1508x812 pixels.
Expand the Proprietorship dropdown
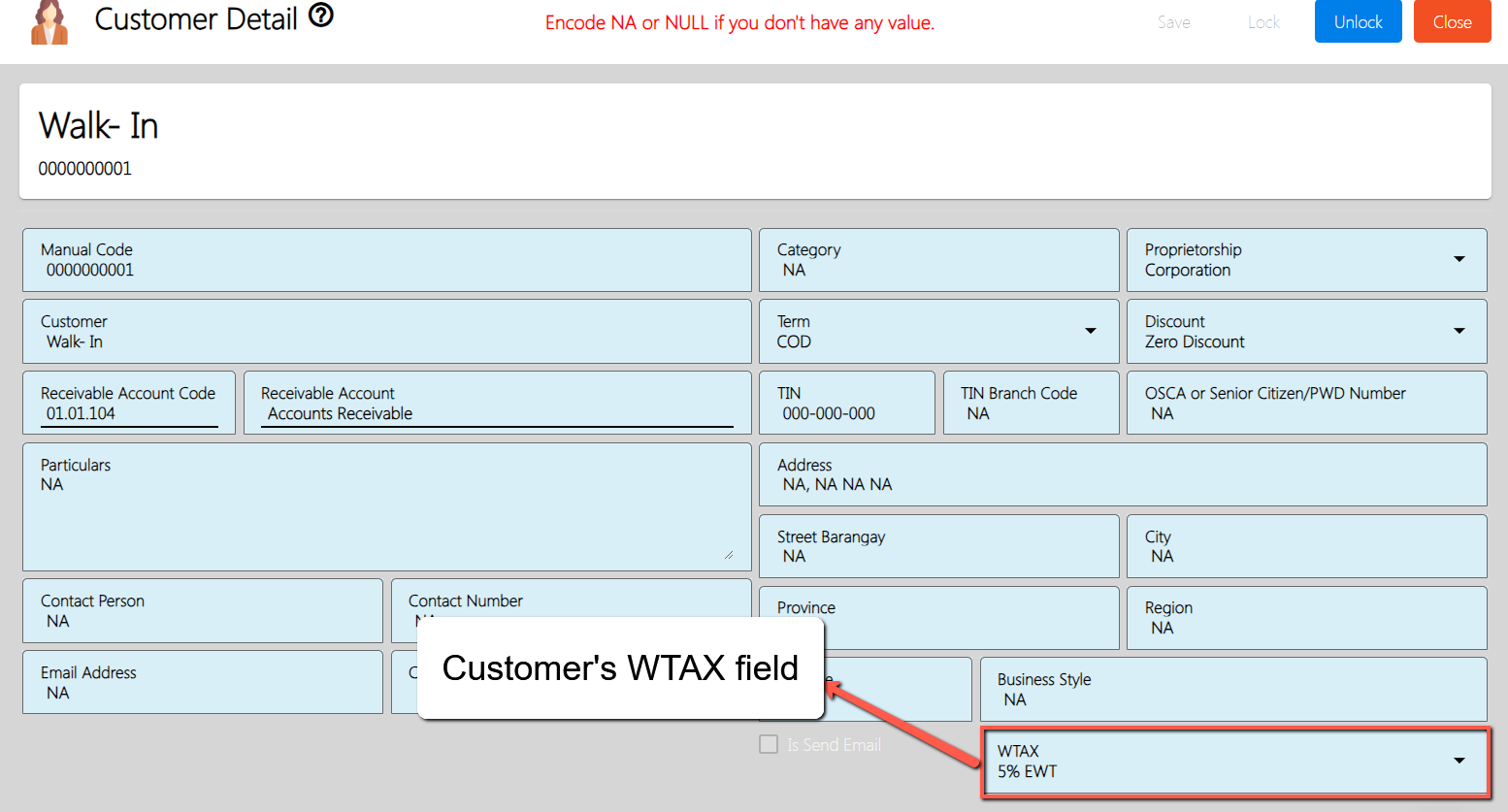click(1459, 259)
